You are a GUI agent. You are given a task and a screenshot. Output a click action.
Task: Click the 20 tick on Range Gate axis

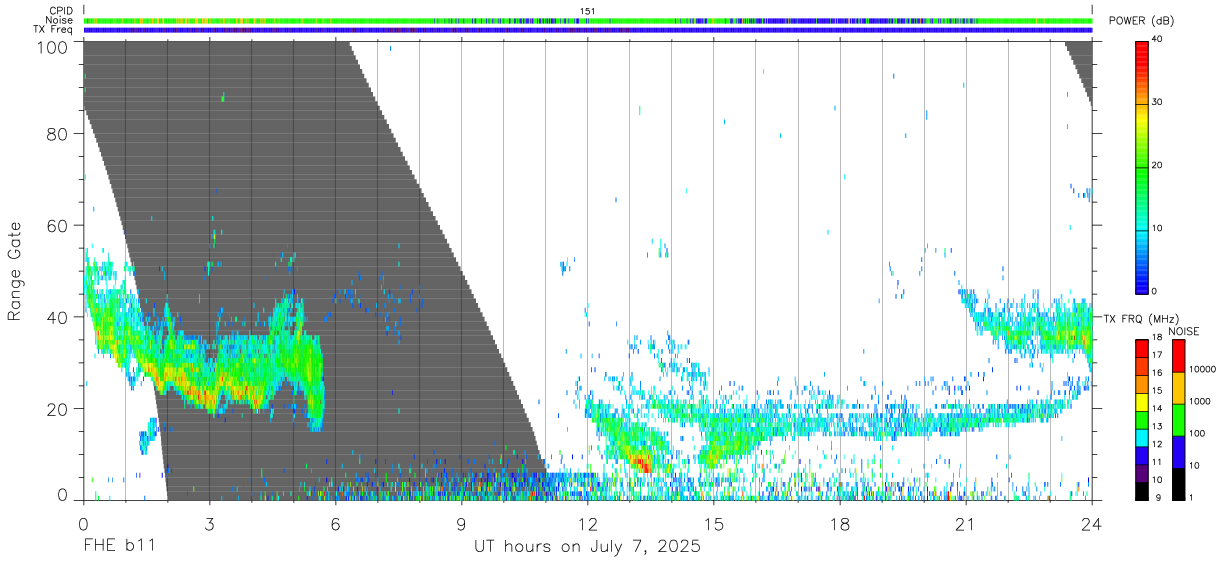click(56, 409)
